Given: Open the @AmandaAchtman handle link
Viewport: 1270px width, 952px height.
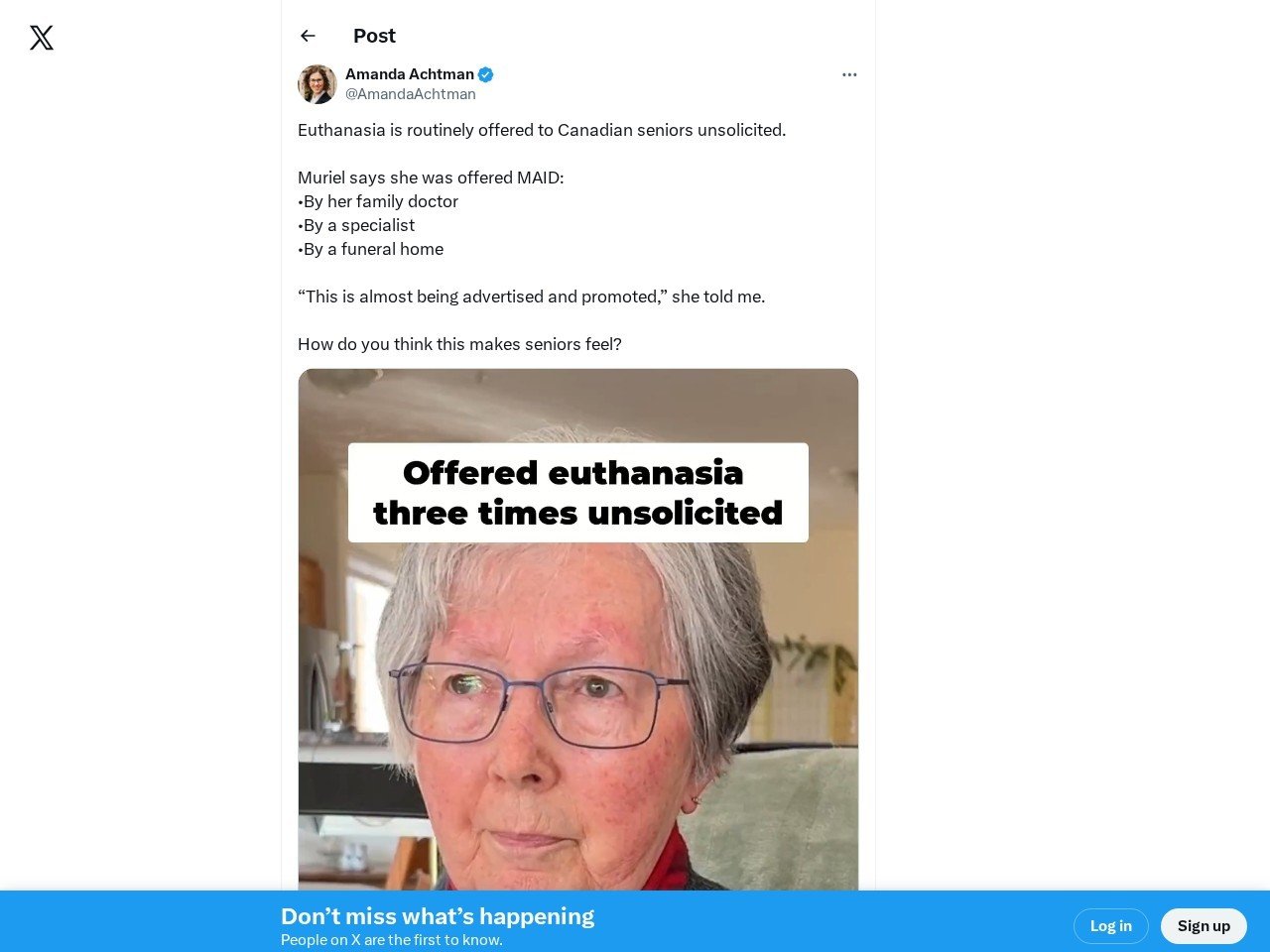Looking at the screenshot, I should [x=411, y=94].
